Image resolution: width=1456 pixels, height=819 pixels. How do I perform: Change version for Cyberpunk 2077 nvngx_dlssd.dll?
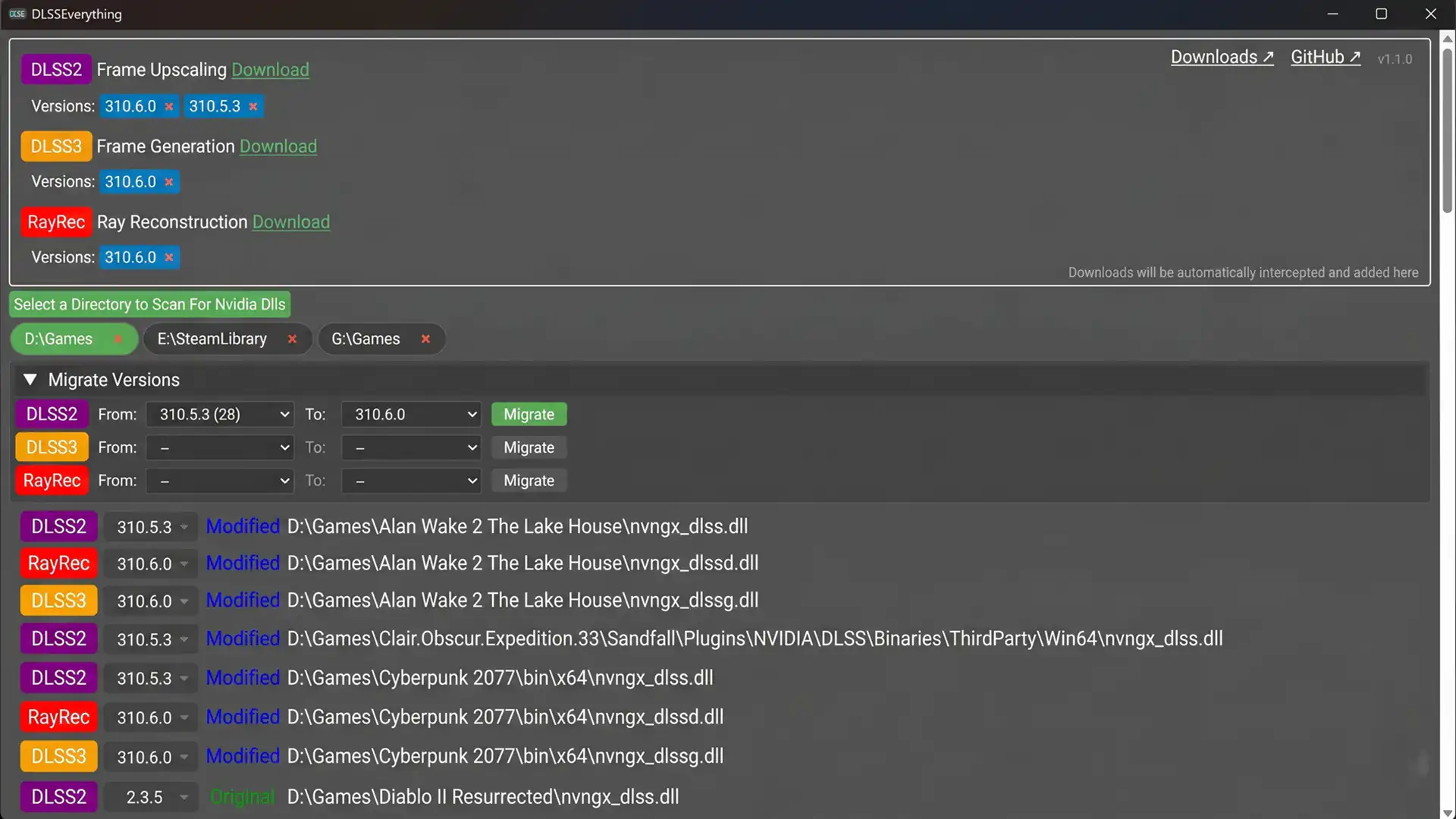tap(151, 718)
